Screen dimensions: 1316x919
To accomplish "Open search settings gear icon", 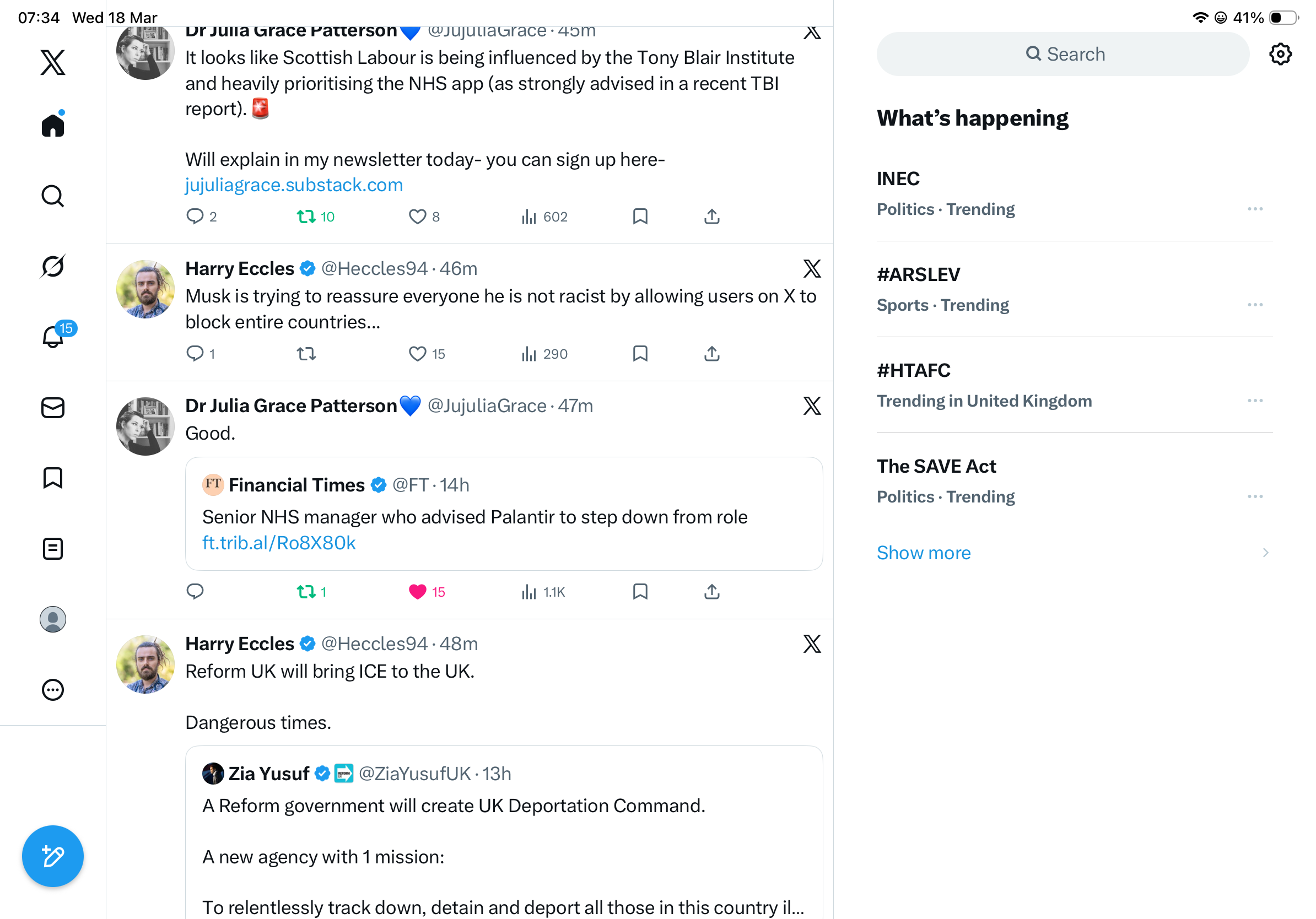I will click(1280, 55).
